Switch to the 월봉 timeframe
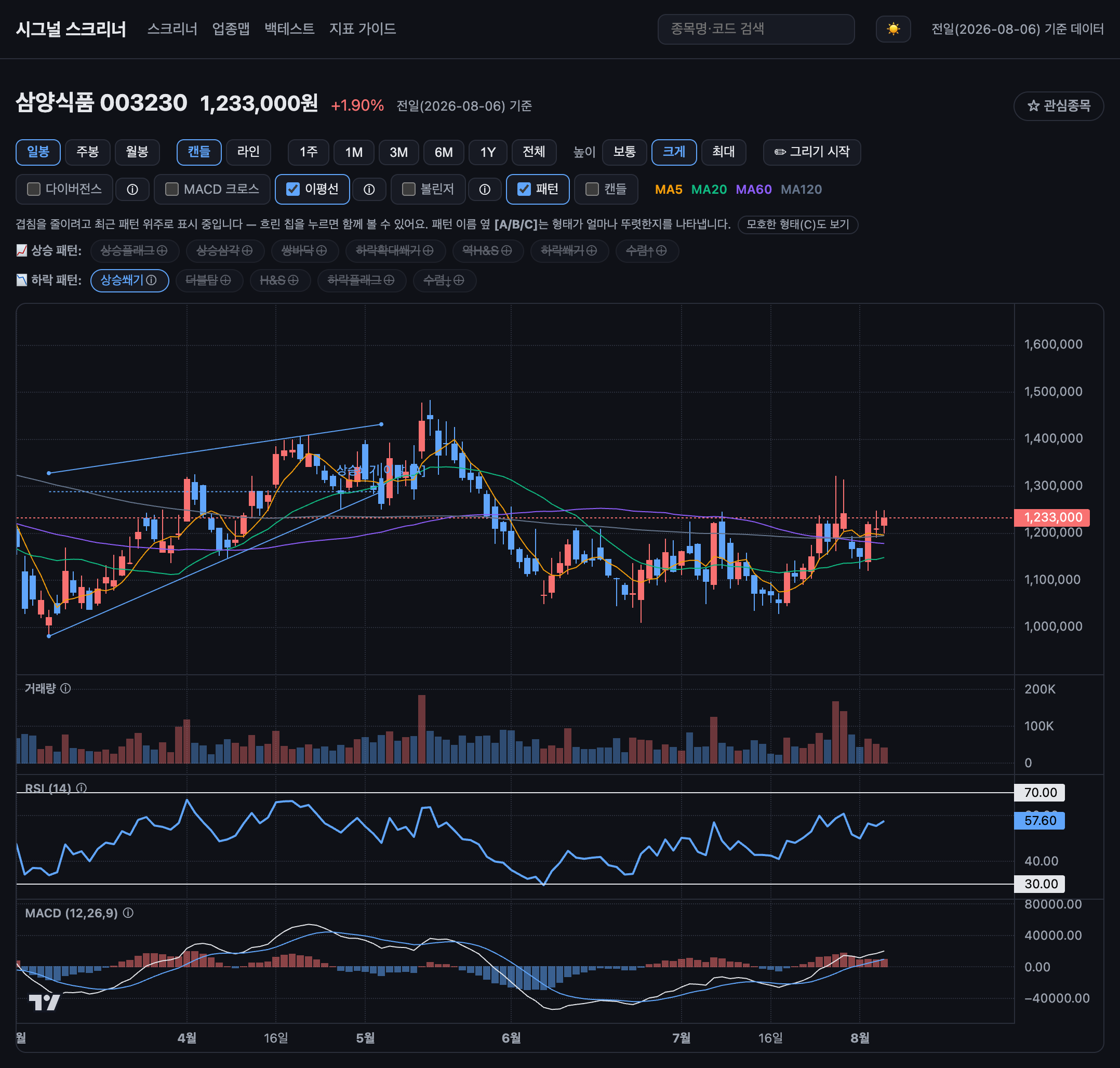The height and width of the screenshot is (1068, 1120). [137, 152]
